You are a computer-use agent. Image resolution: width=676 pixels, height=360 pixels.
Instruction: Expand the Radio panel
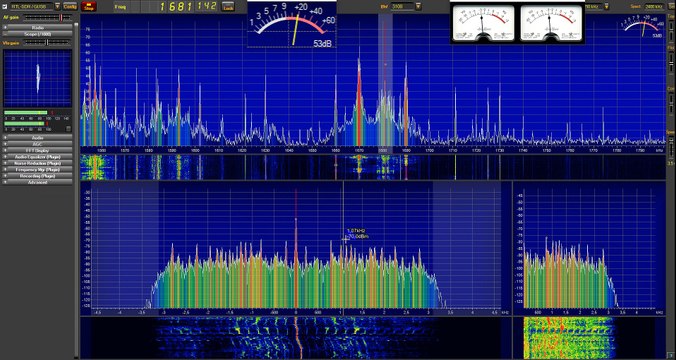38,27
